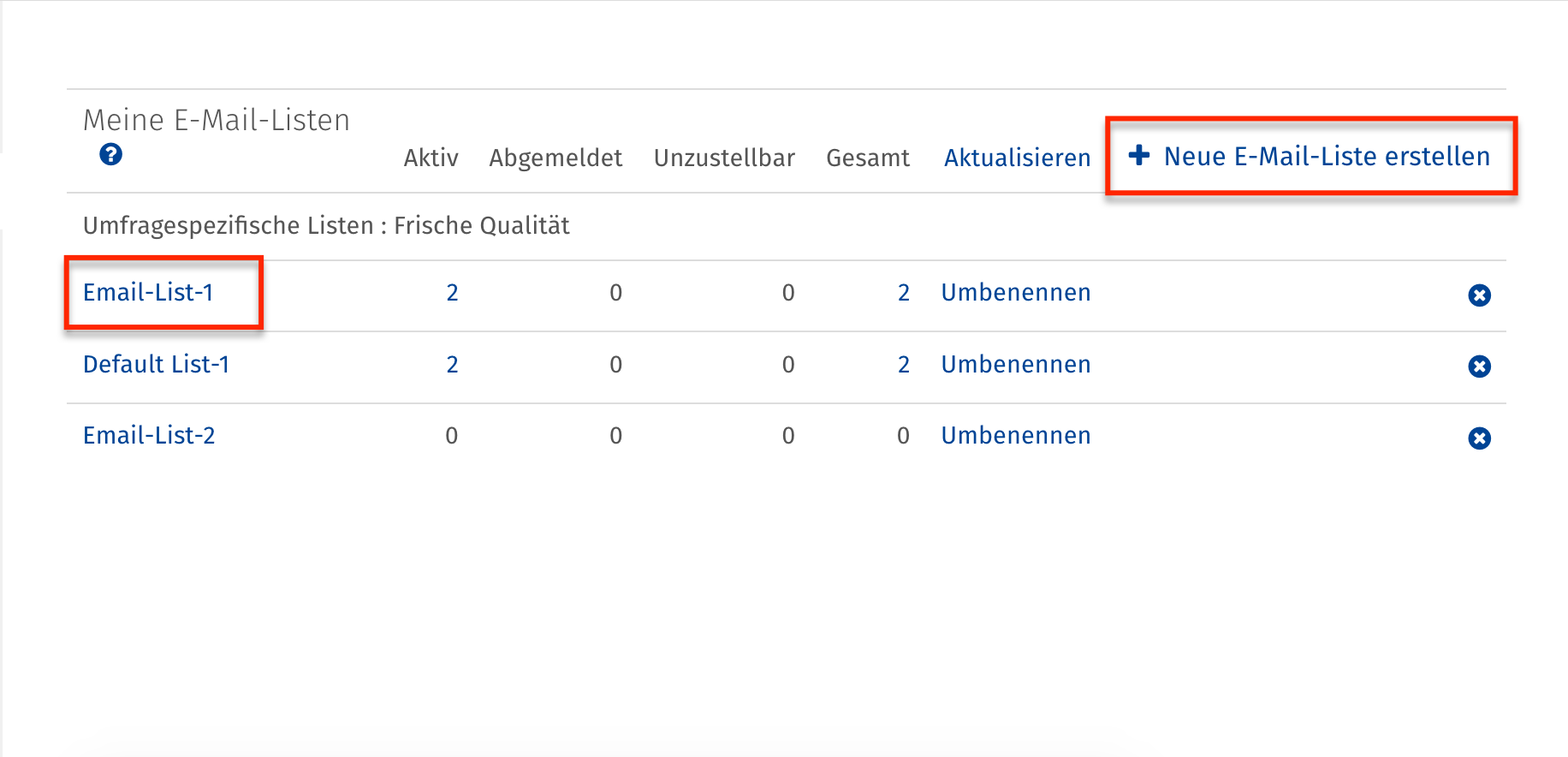Delete Default List-1 with its X icon
Screen dimensions: 1568x757
[x=1479, y=367]
